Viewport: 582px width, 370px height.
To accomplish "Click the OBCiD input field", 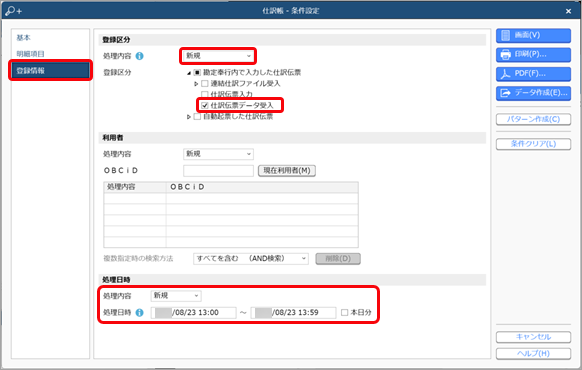I will pyautogui.click(x=218, y=171).
